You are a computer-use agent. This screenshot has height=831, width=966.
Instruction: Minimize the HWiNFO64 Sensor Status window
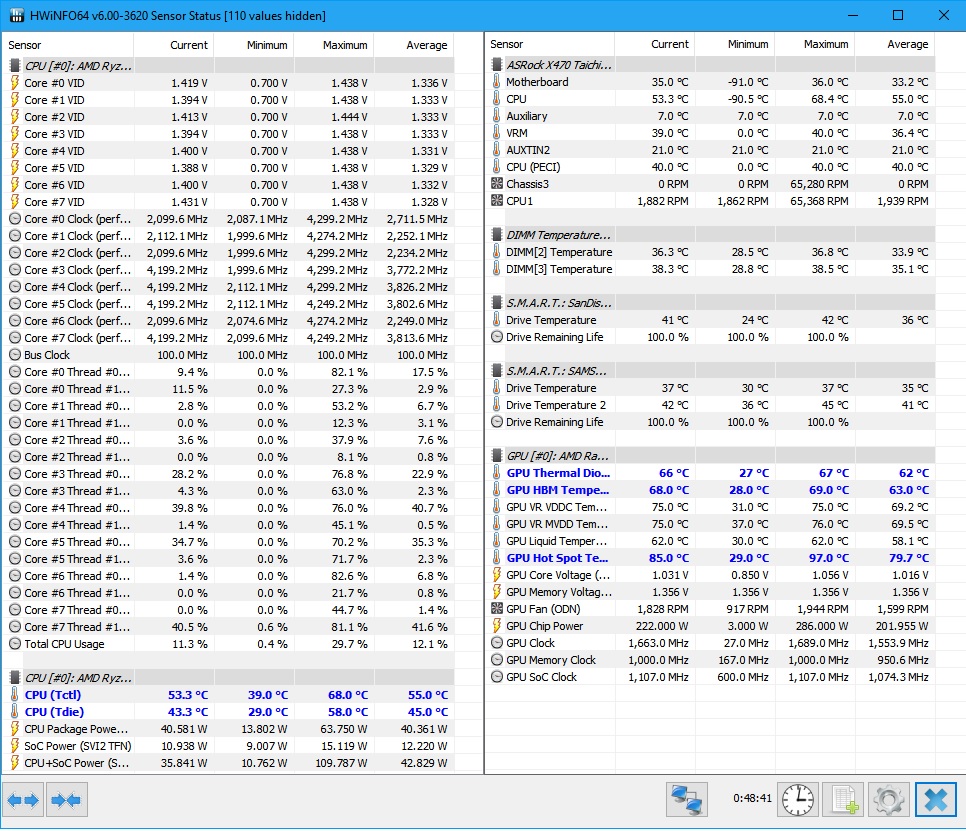(853, 15)
